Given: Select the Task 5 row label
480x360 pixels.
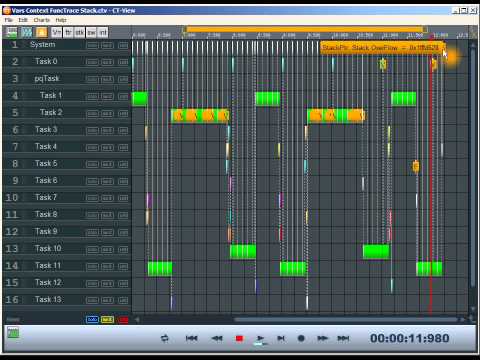Looking at the screenshot, I should click(46, 164).
